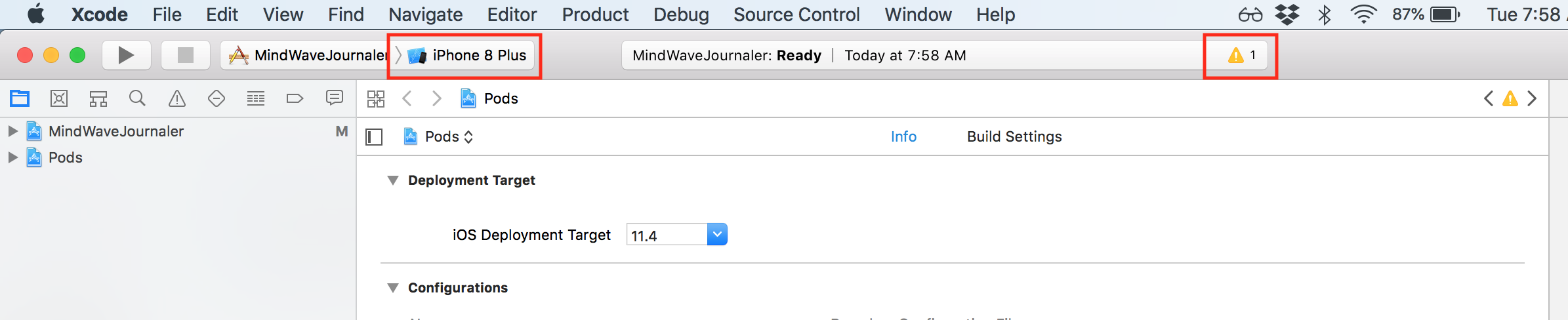
Task: Open the Issue navigator triangle icon
Action: [x=177, y=98]
